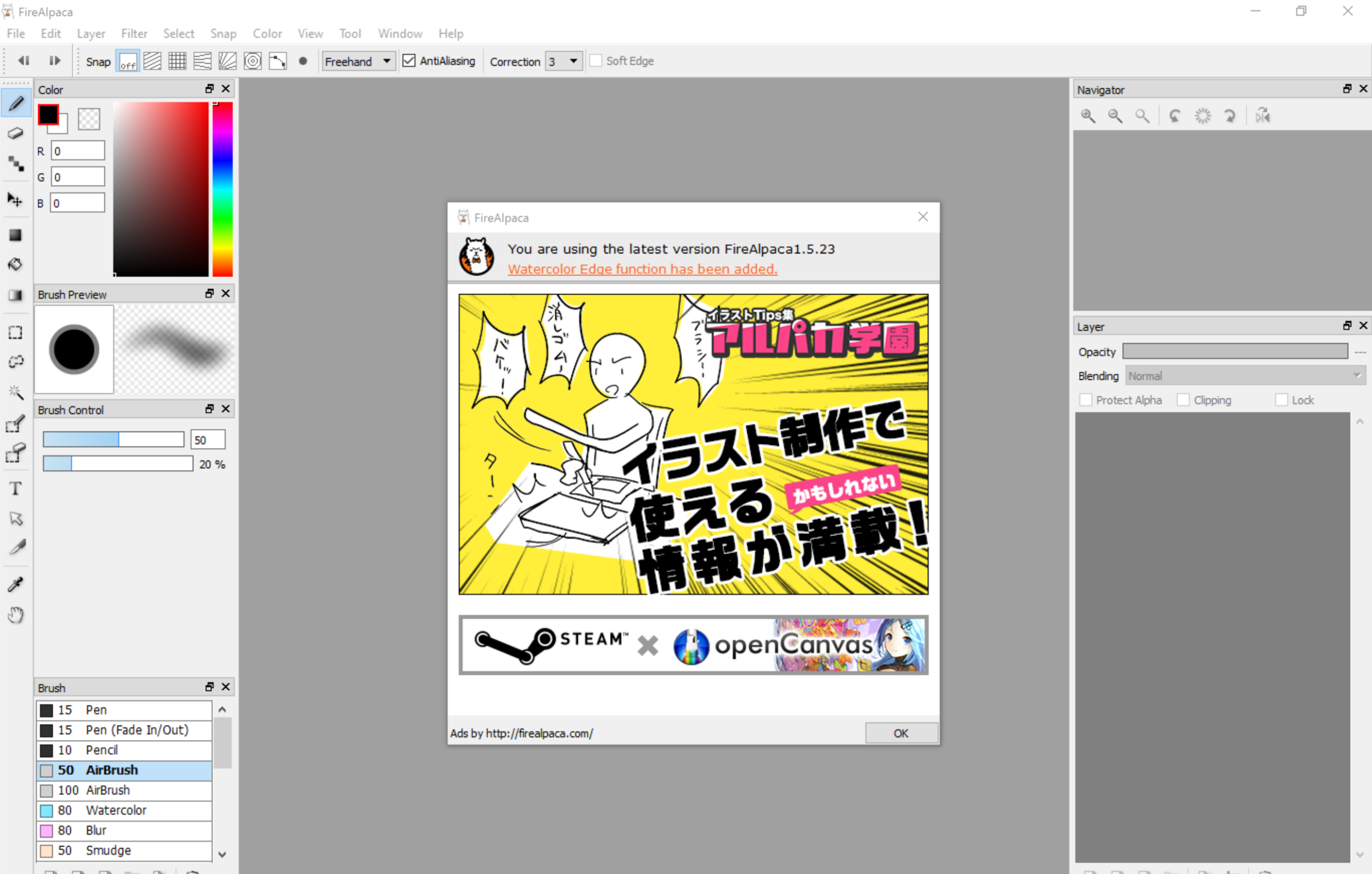Select the Eraser tool
Screen dimensions: 1372x874
point(16,133)
